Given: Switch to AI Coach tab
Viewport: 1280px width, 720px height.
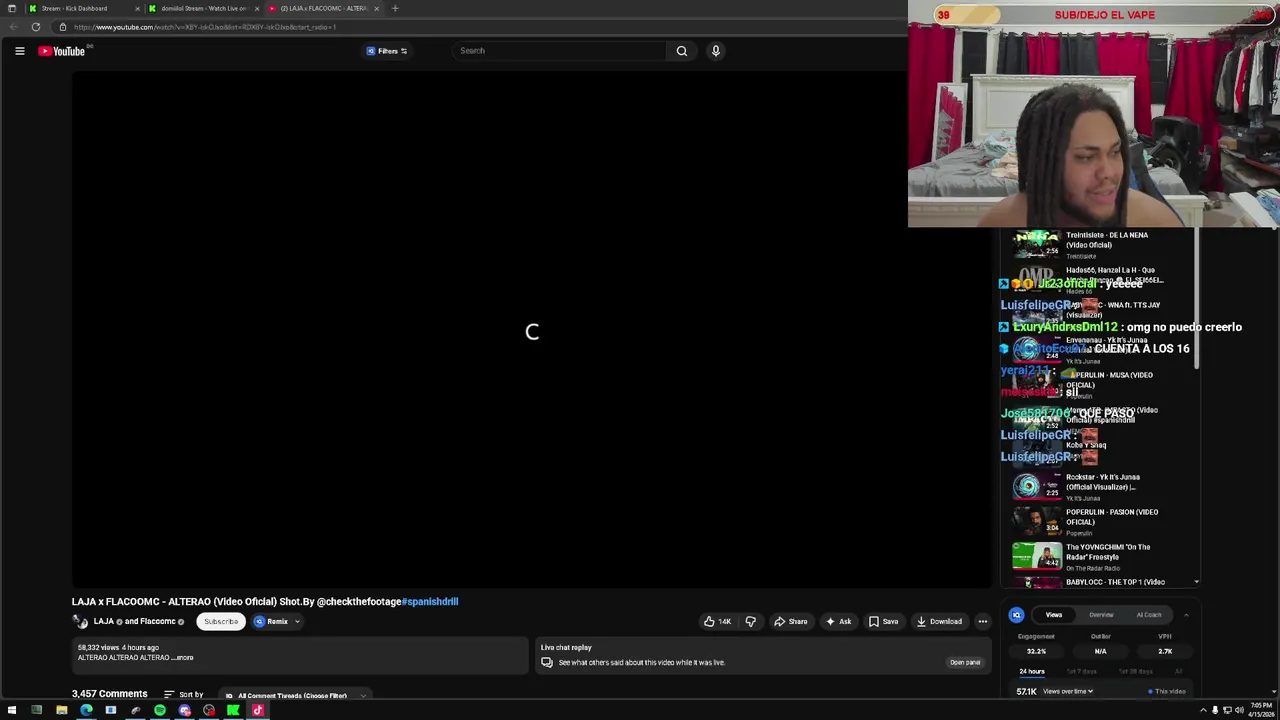Looking at the screenshot, I should 1149,615.
